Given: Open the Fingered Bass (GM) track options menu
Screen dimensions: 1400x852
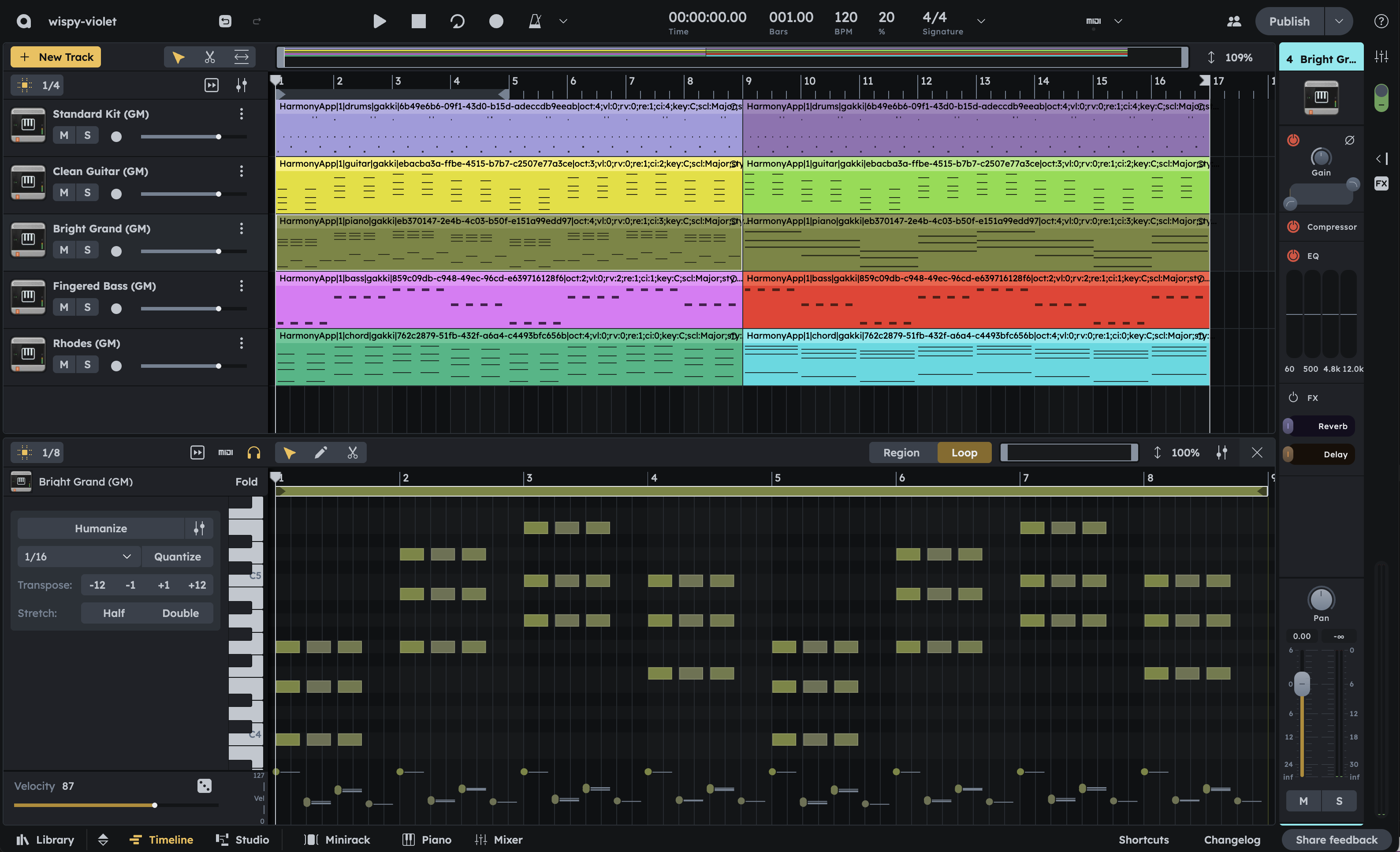Looking at the screenshot, I should (242, 286).
